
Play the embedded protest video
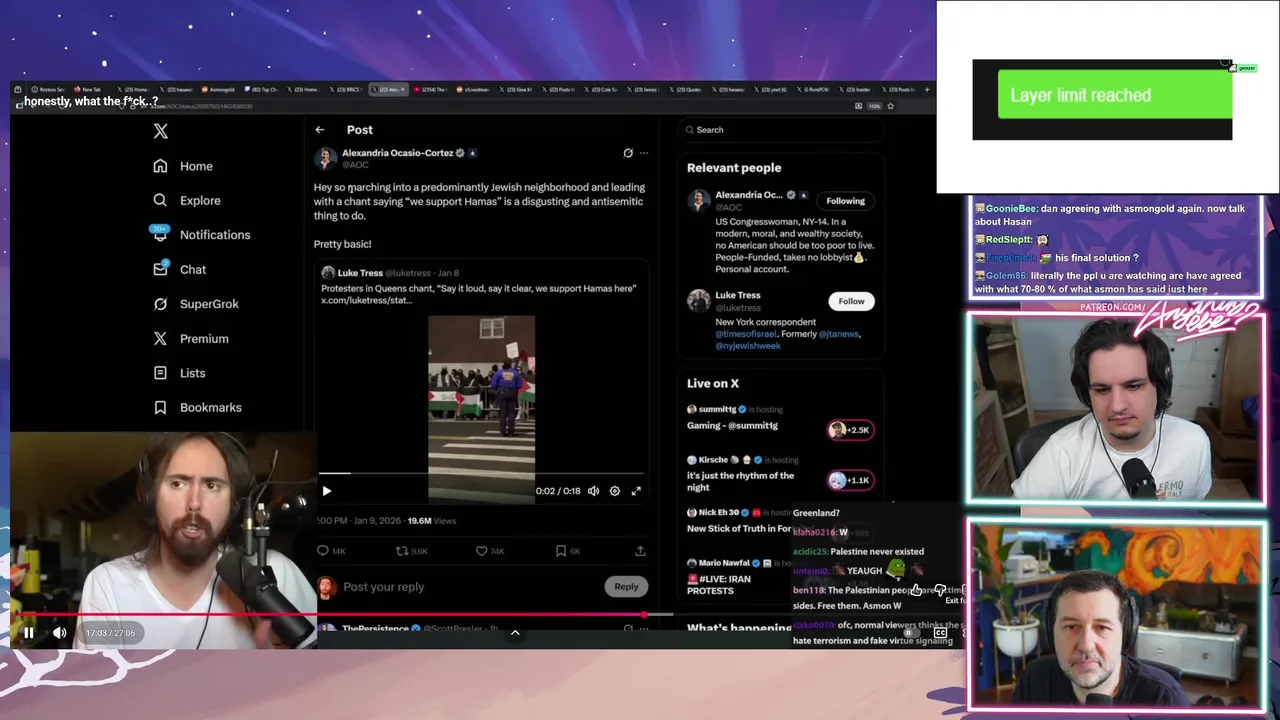(x=327, y=491)
